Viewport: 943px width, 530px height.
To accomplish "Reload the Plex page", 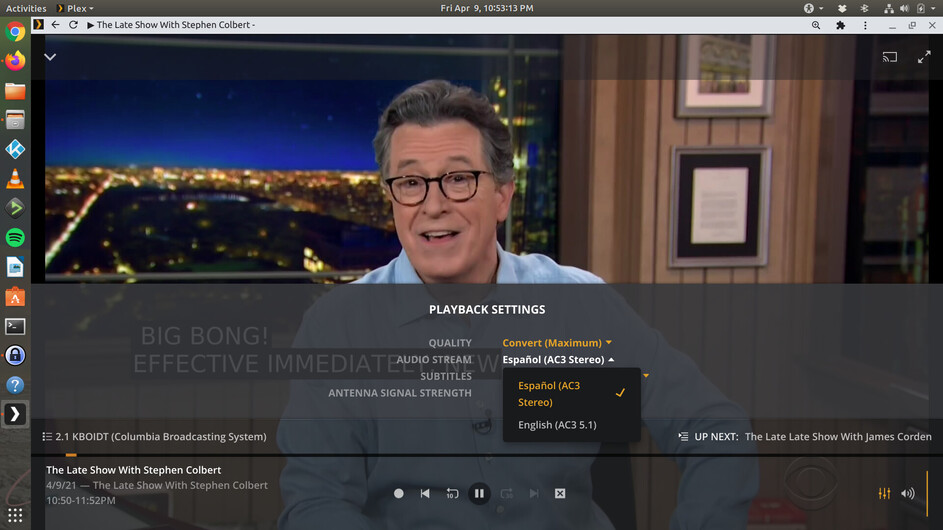I will coord(73,25).
